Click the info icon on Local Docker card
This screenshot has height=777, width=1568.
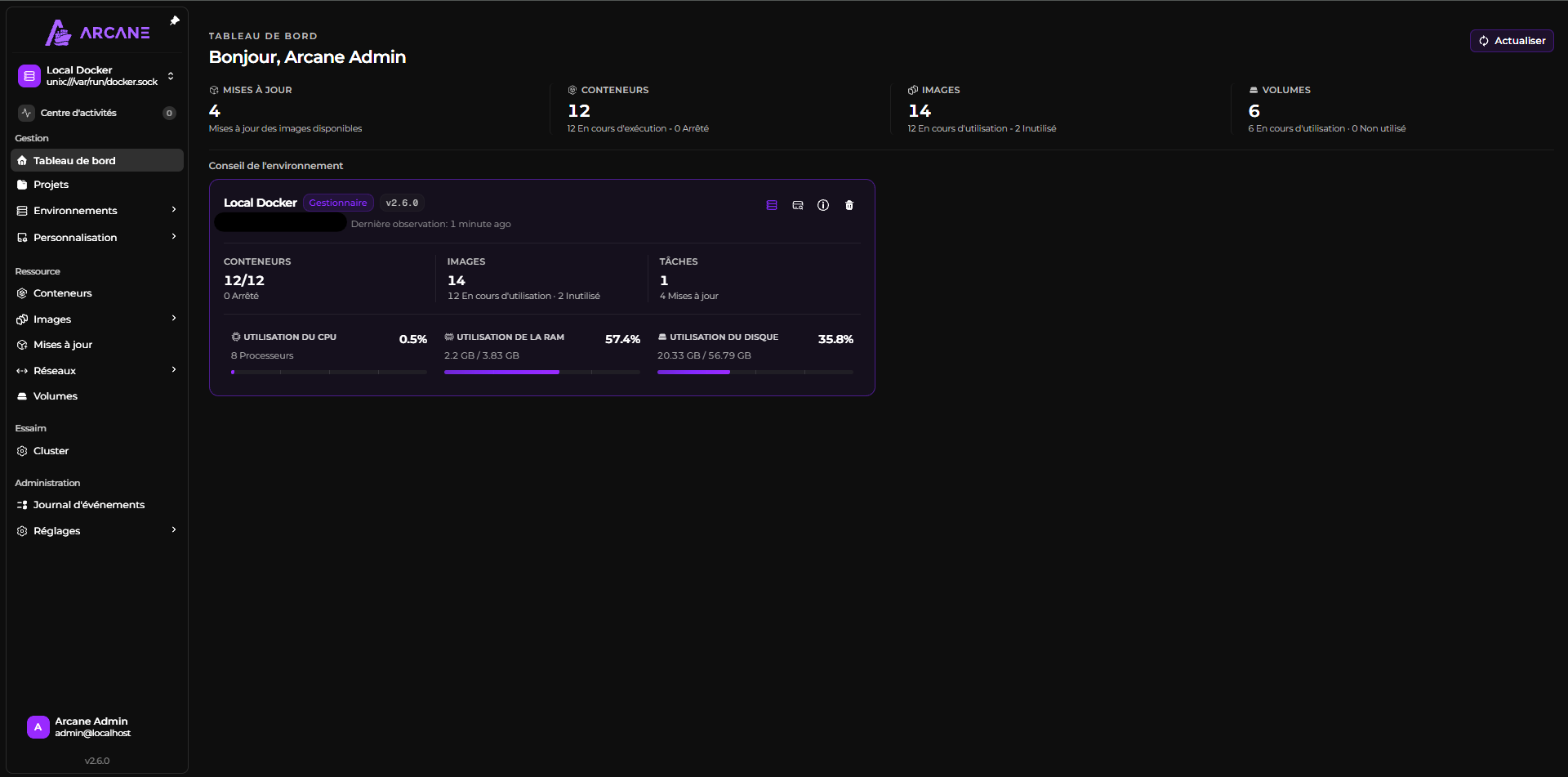coord(823,205)
